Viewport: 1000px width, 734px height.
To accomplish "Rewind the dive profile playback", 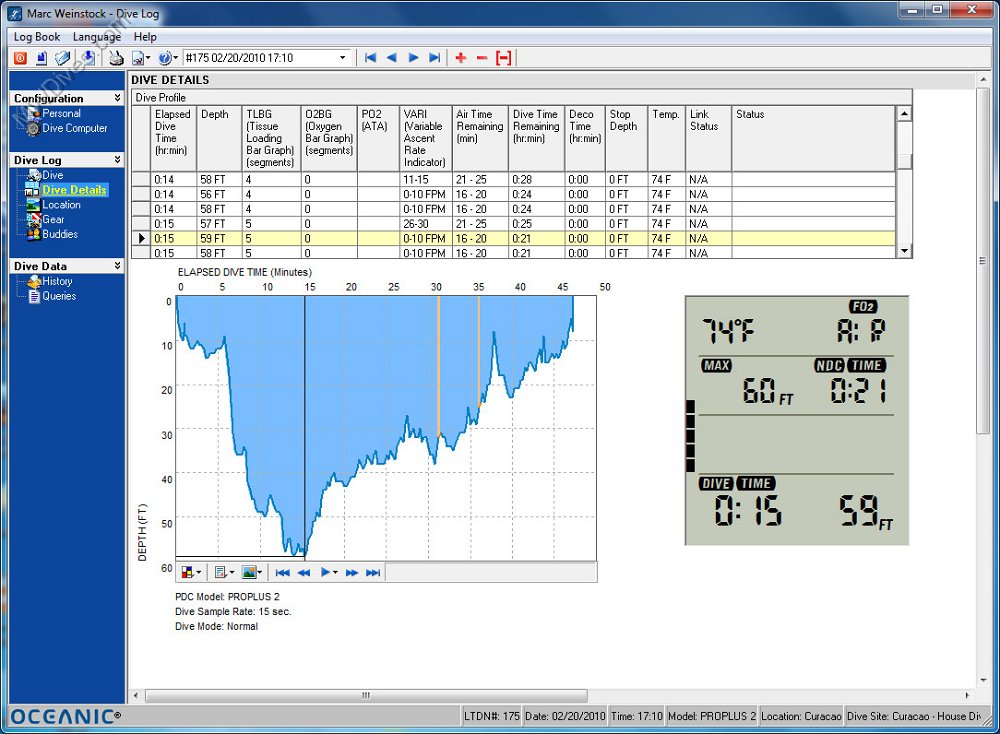I will click(x=304, y=573).
